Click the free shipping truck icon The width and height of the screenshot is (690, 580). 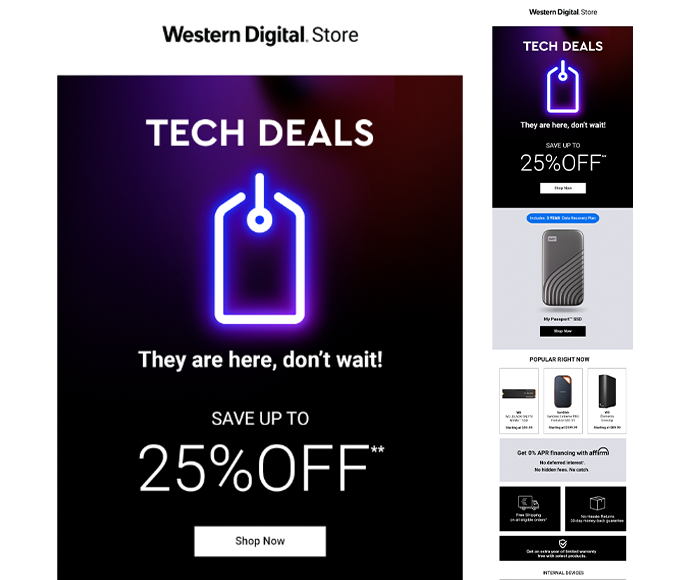(529, 503)
